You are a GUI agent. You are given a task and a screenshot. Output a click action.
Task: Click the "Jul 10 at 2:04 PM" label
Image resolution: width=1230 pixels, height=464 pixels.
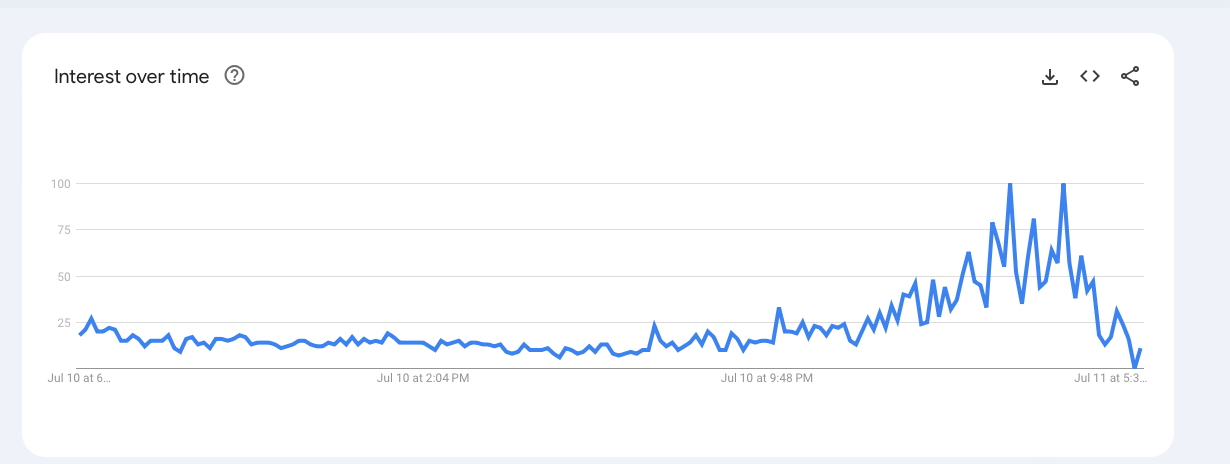[x=423, y=379]
